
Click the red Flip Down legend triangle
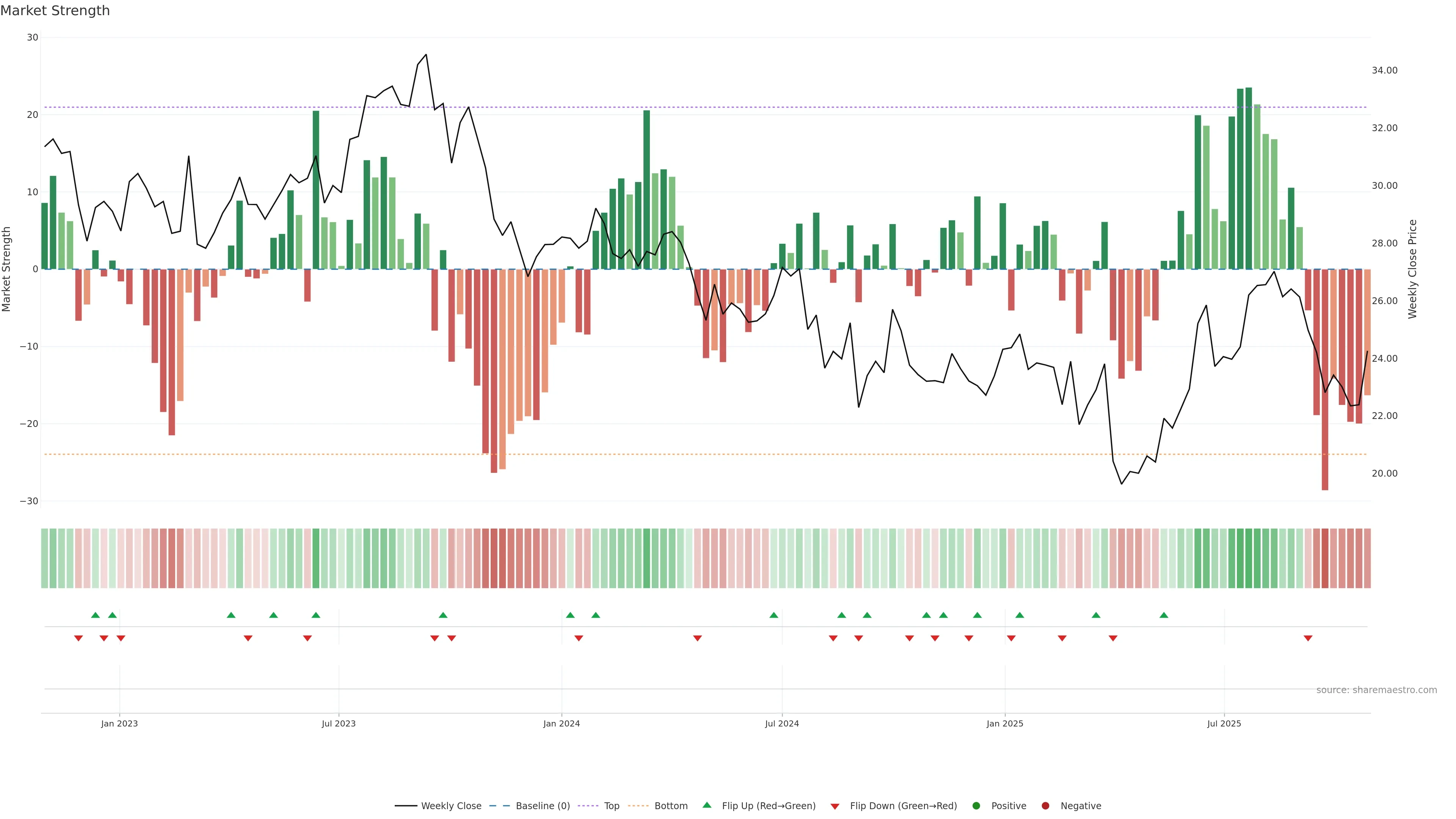click(835, 806)
